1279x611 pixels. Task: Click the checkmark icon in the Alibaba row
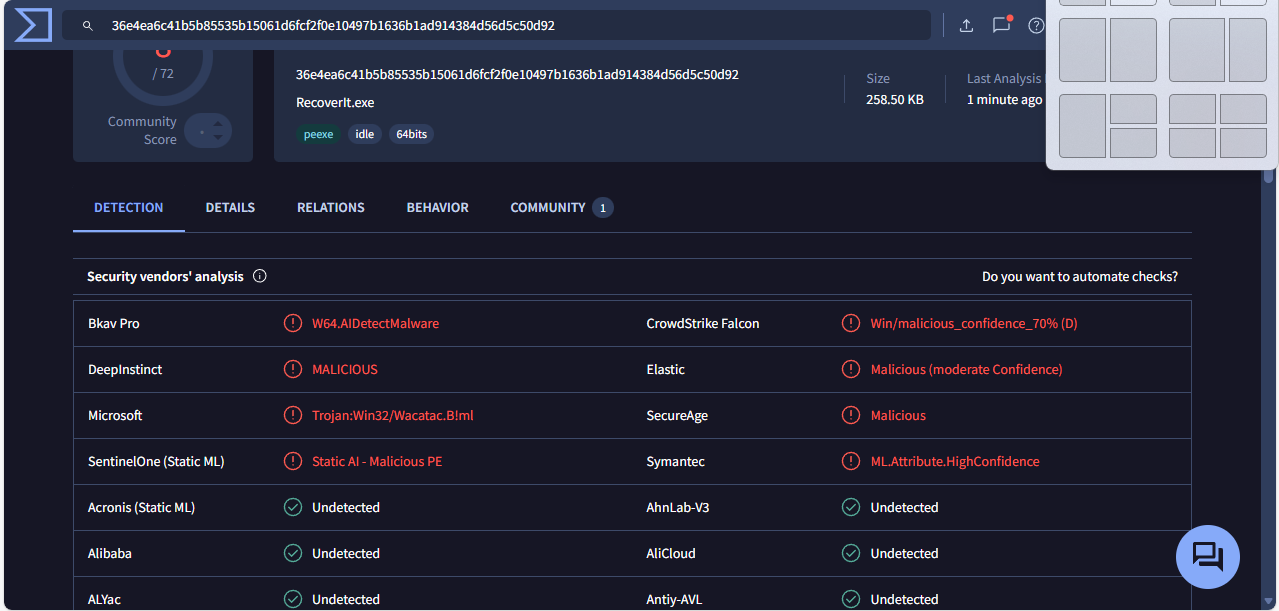pyautogui.click(x=293, y=553)
